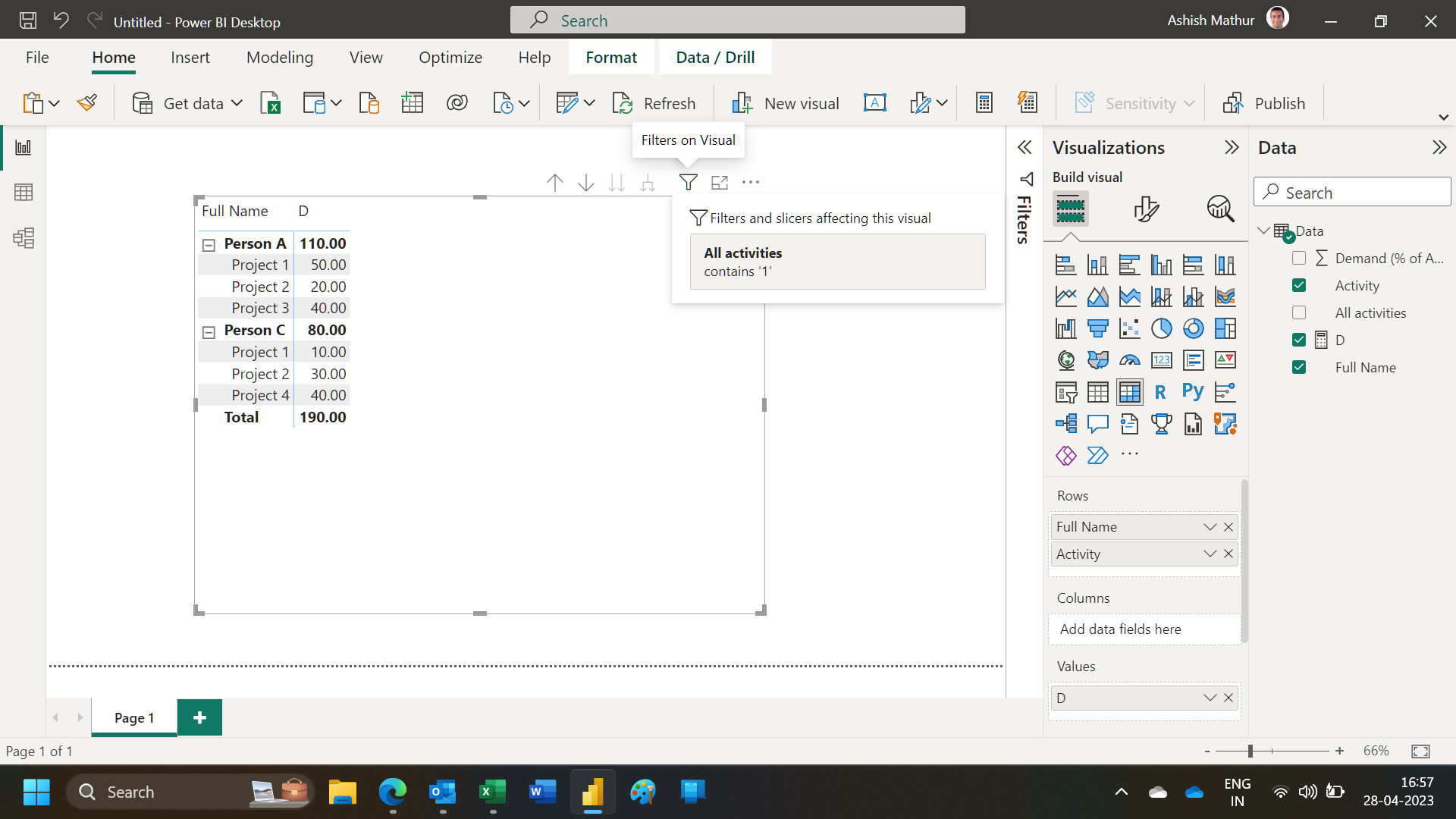Open the Model view icon in sidebar
This screenshot has width=1456, height=819.
coord(24,238)
